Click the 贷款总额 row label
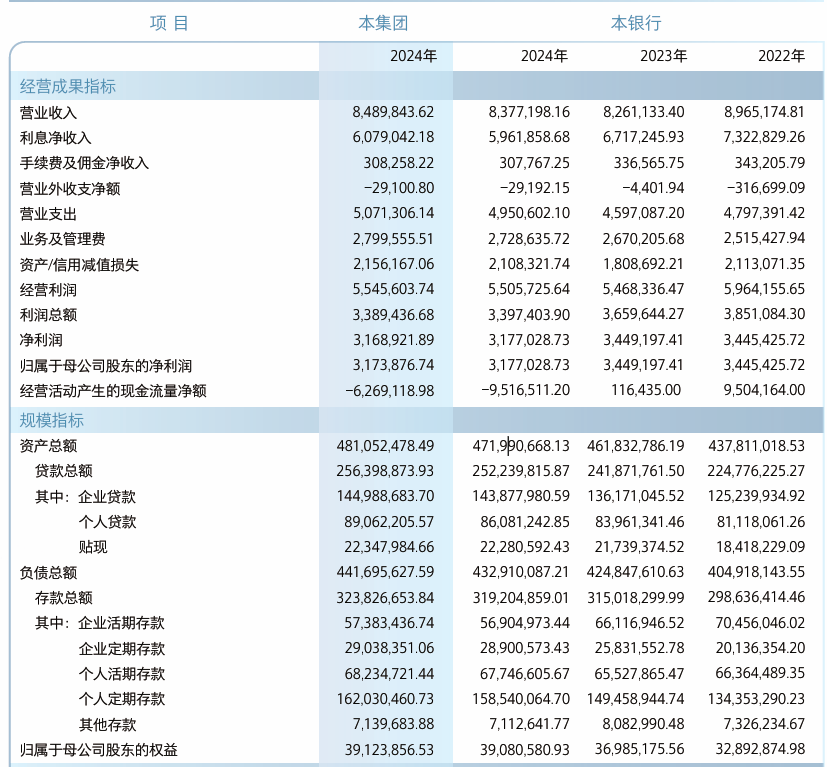The width and height of the screenshot is (827, 767). coord(64,471)
